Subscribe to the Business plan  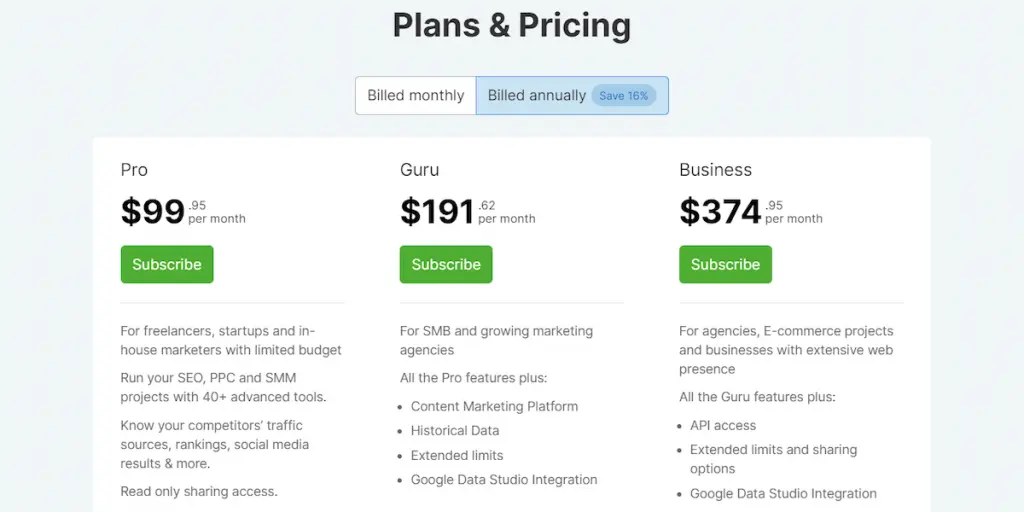(725, 264)
